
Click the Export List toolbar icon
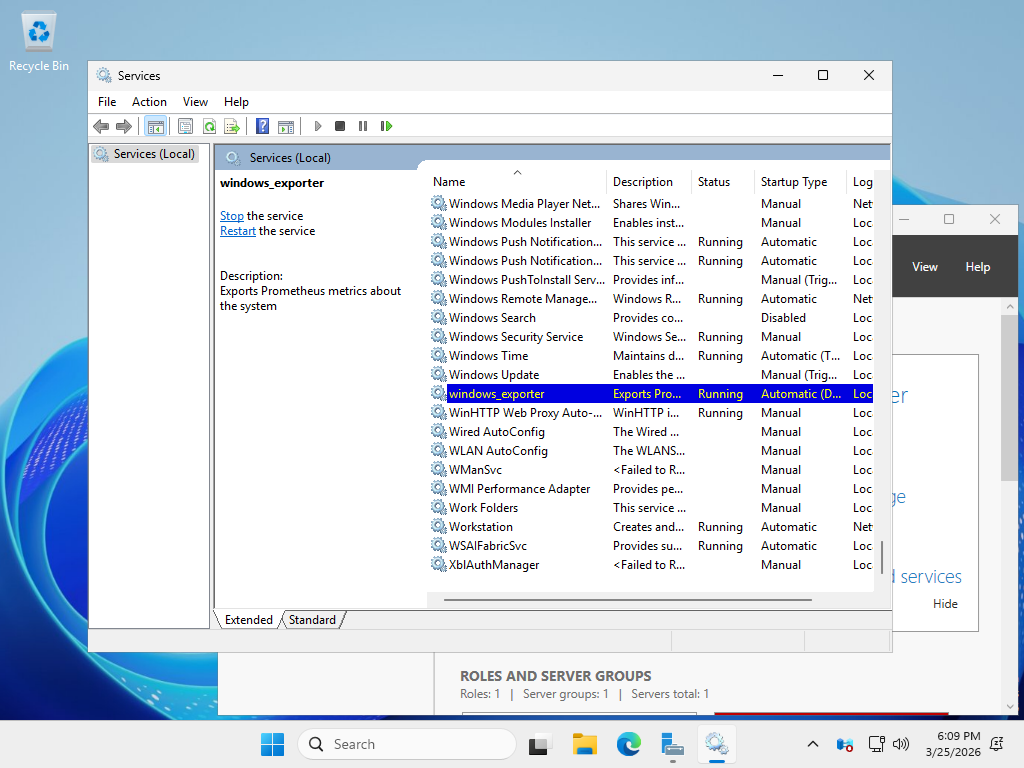click(x=232, y=126)
